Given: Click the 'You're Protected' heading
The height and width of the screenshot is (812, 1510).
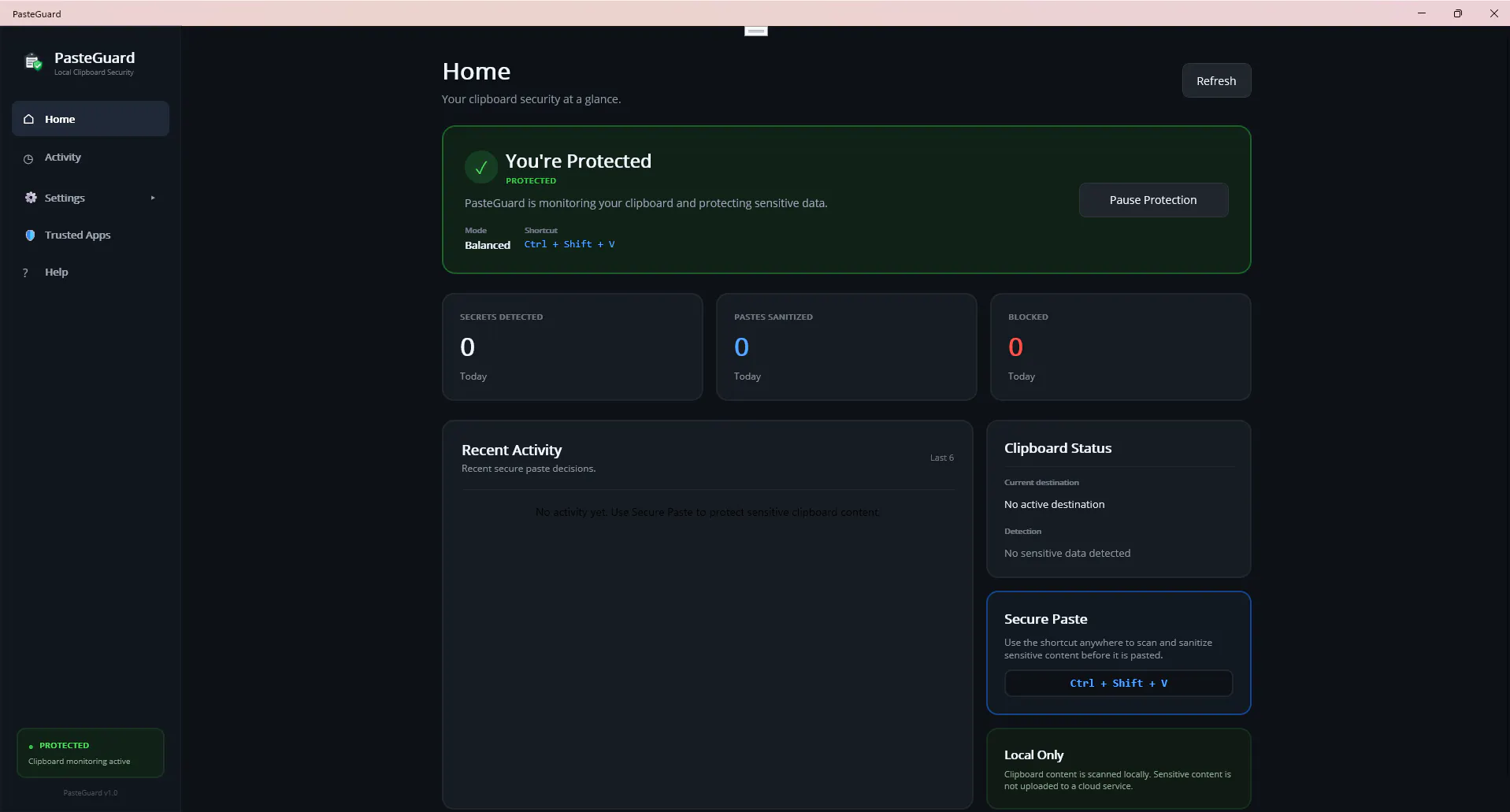Looking at the screenshot, I should click(578, 161).
